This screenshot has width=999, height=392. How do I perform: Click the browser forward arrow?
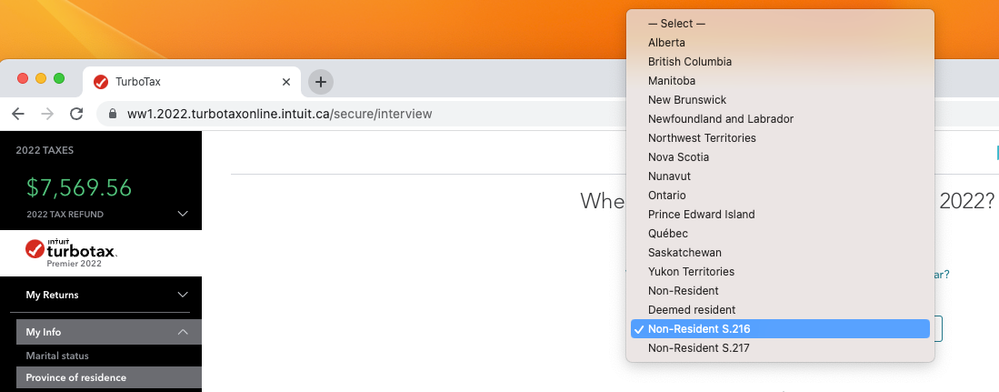(x=47, y=114)
